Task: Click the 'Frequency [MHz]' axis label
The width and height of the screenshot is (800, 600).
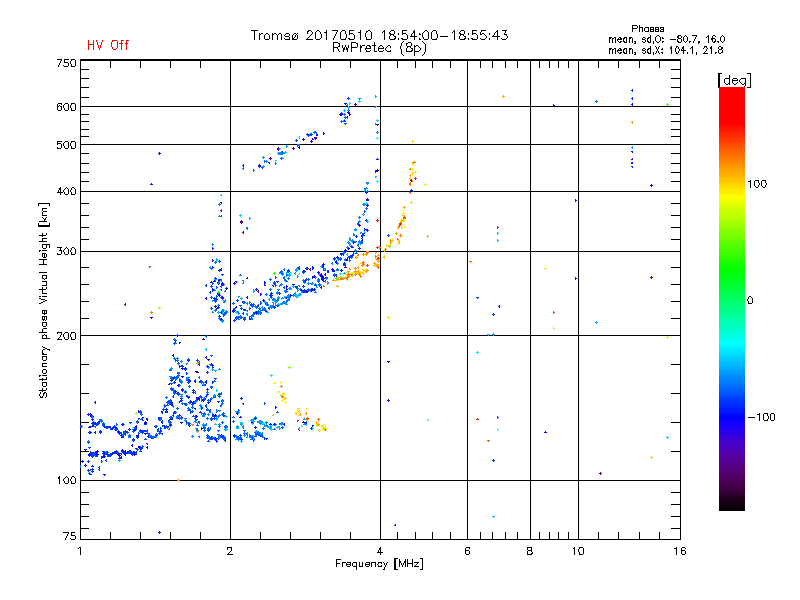Action: [379, 564]
